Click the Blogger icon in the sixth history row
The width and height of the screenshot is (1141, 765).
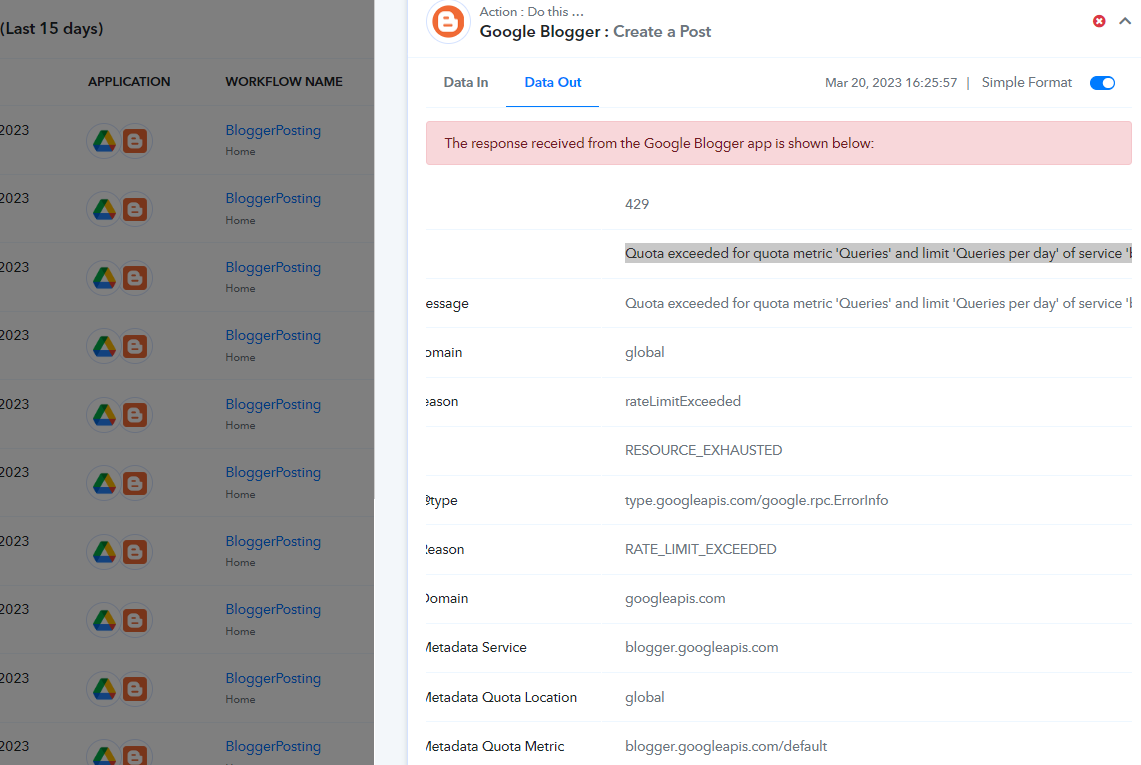(x=135, y=483)
